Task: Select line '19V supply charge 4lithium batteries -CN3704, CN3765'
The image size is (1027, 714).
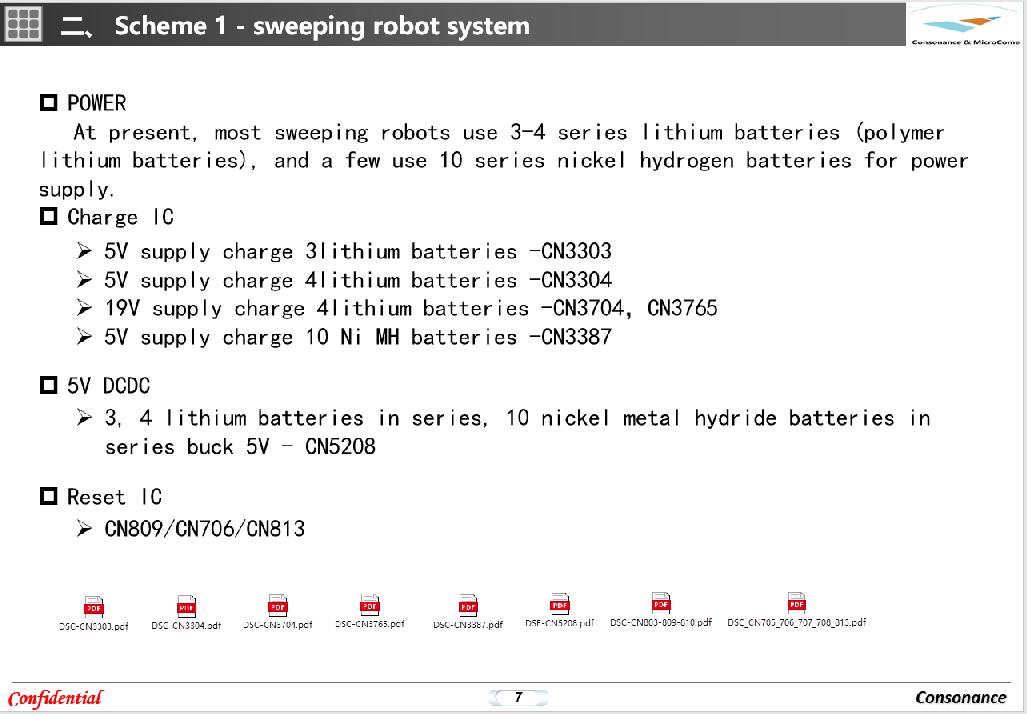Action: point(411,309)
